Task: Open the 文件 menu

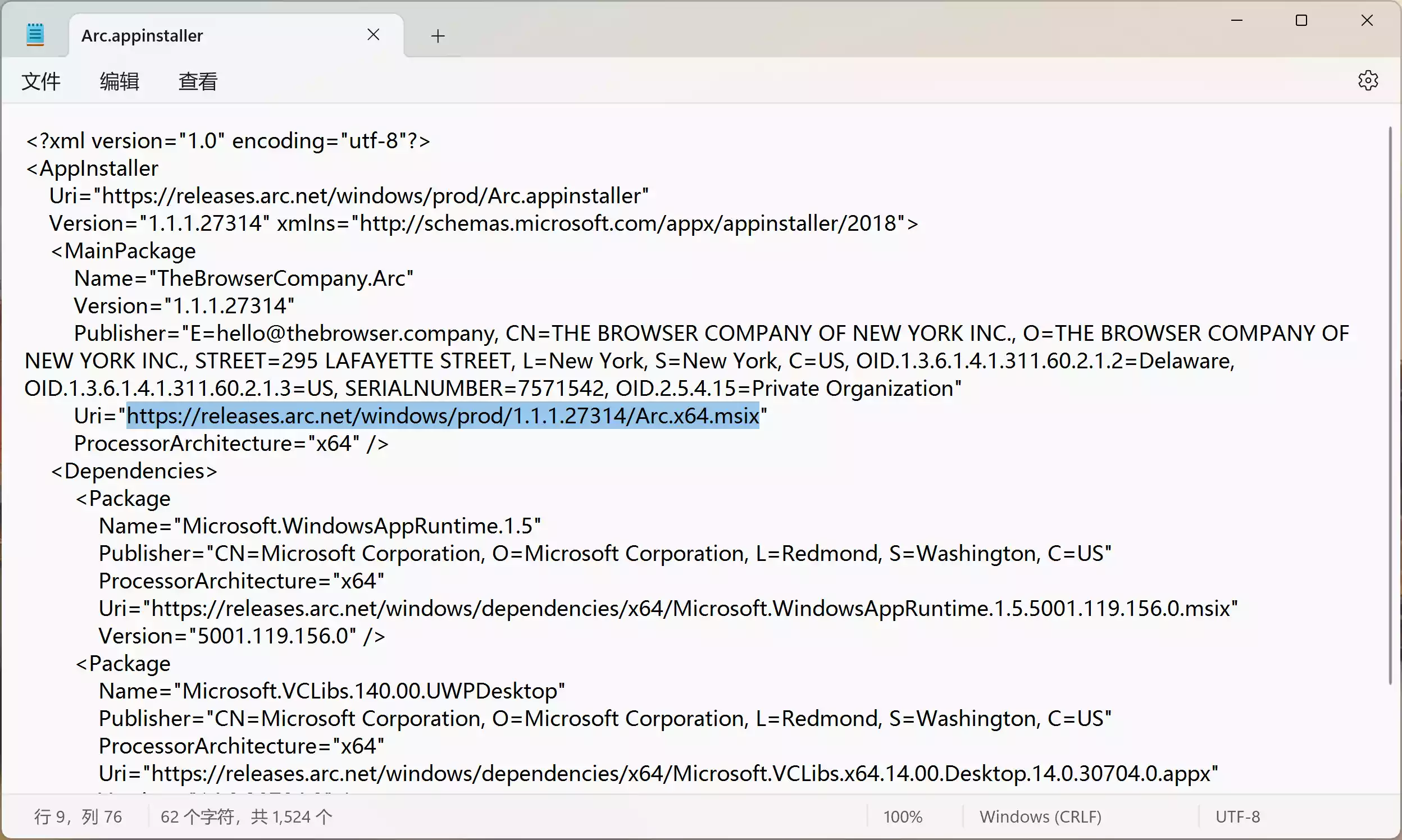Action: 41,81
